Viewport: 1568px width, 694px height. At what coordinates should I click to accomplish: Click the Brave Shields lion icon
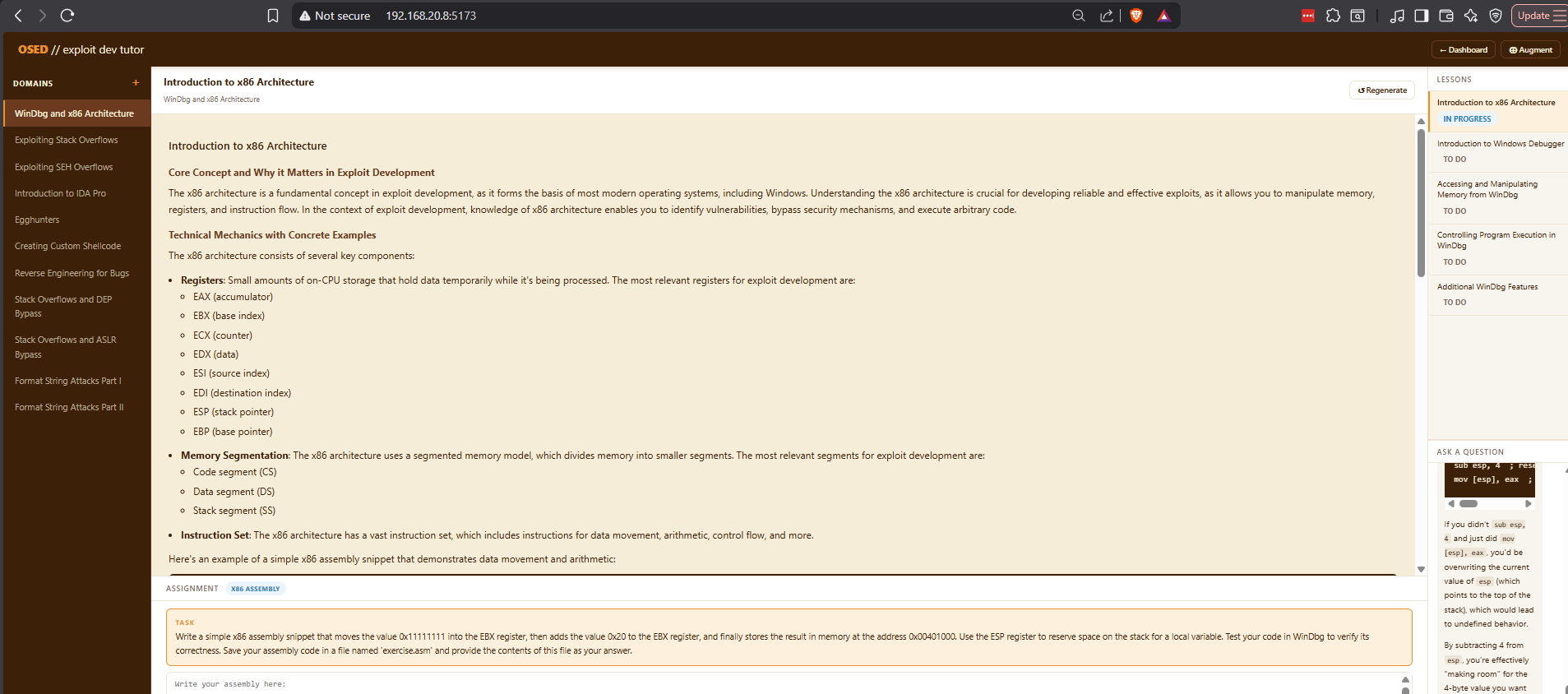[1136, 16]
